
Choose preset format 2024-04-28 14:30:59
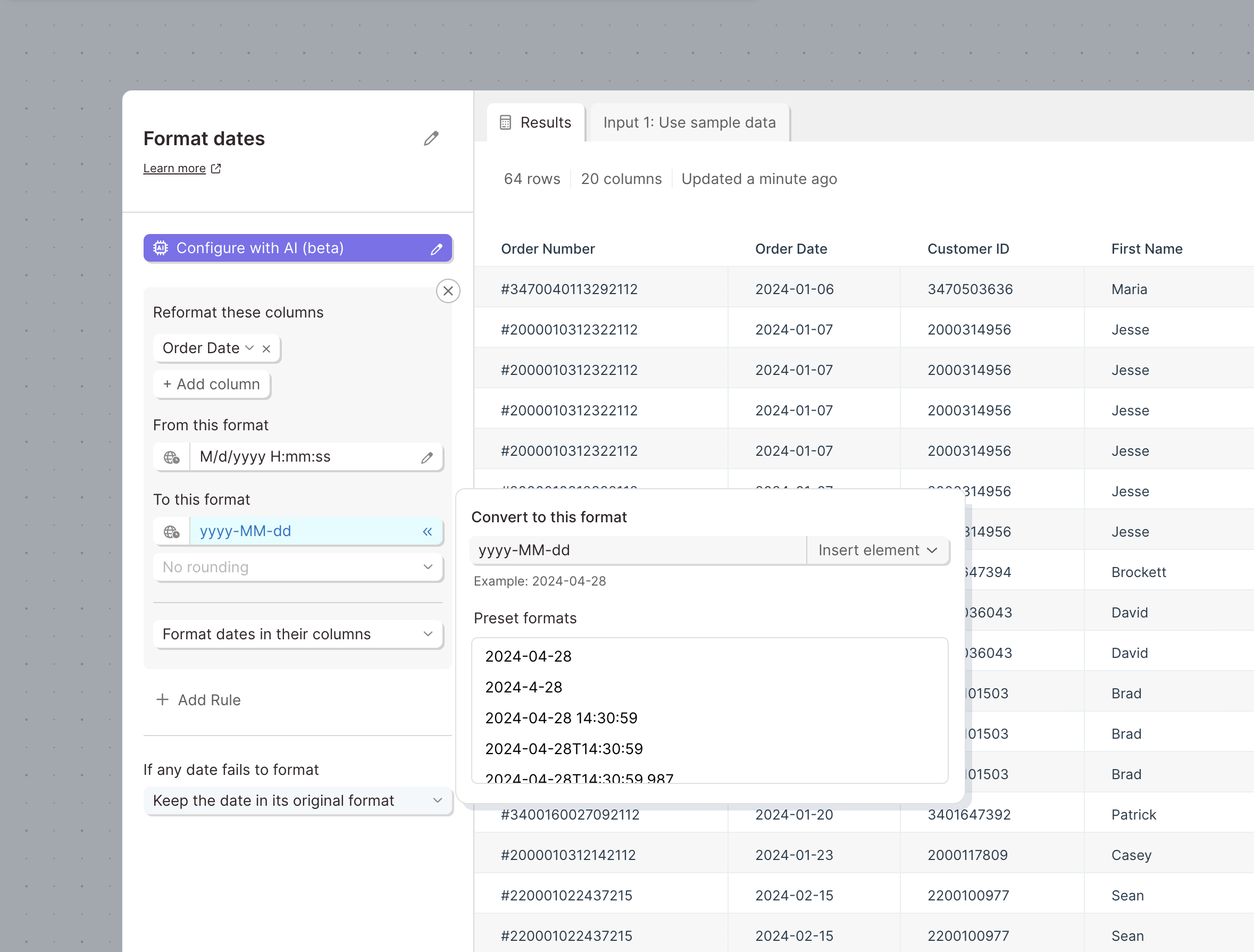click(561, 718)
